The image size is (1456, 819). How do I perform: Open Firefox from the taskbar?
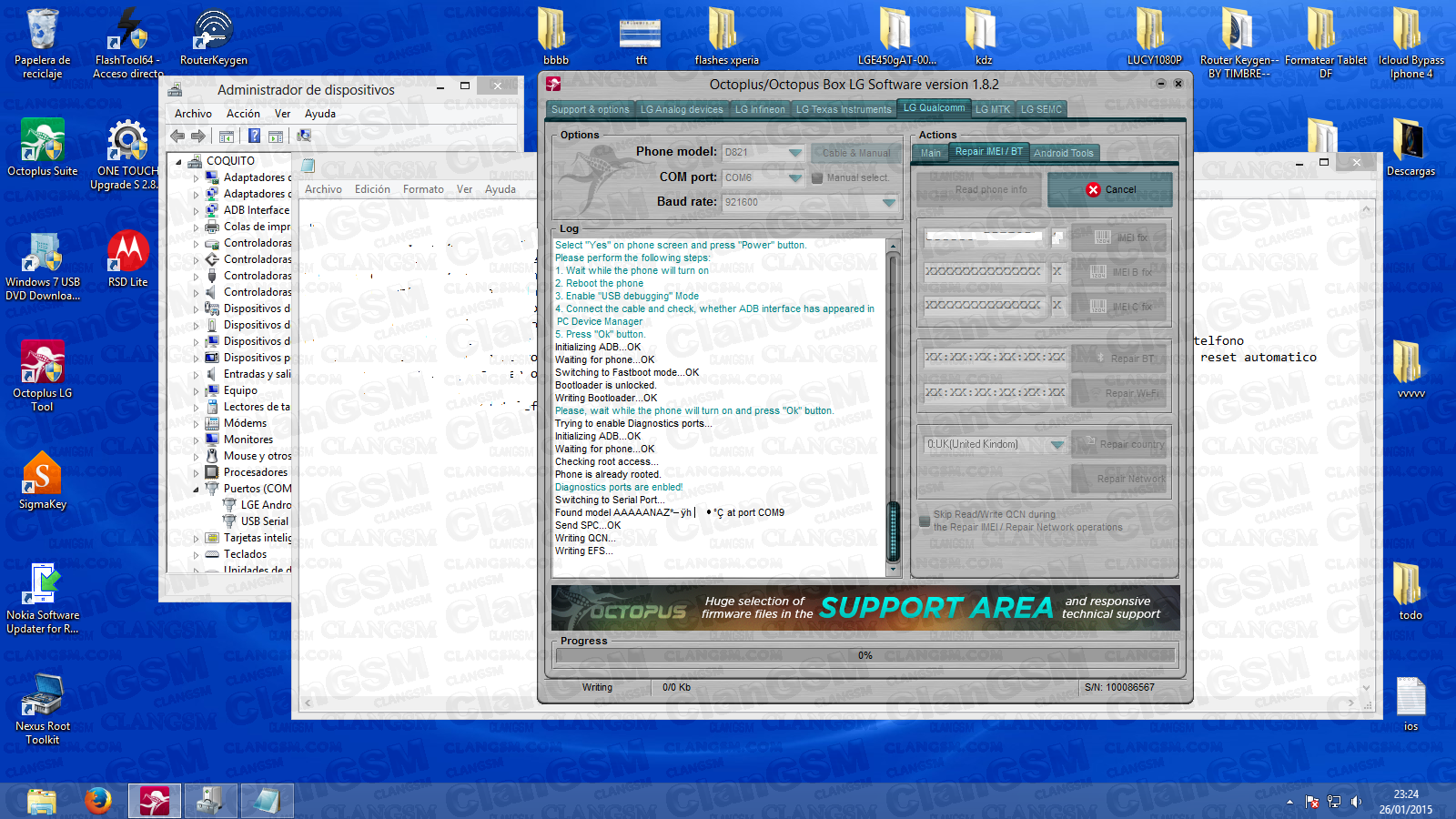coord(98,801)
